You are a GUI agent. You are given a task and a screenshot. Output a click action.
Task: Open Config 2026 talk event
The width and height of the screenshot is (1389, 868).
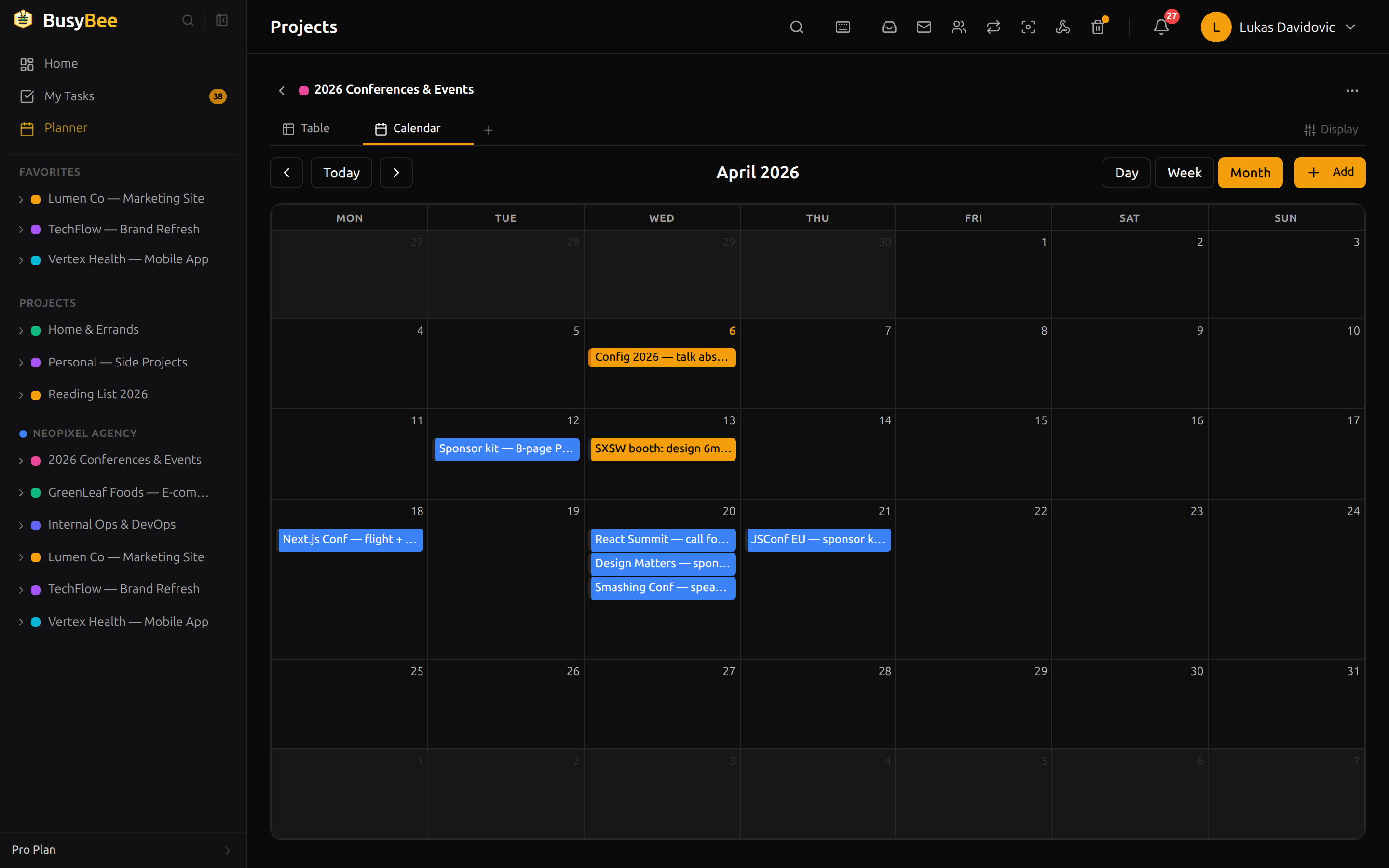pyautogui.click(x=662, y=357)
